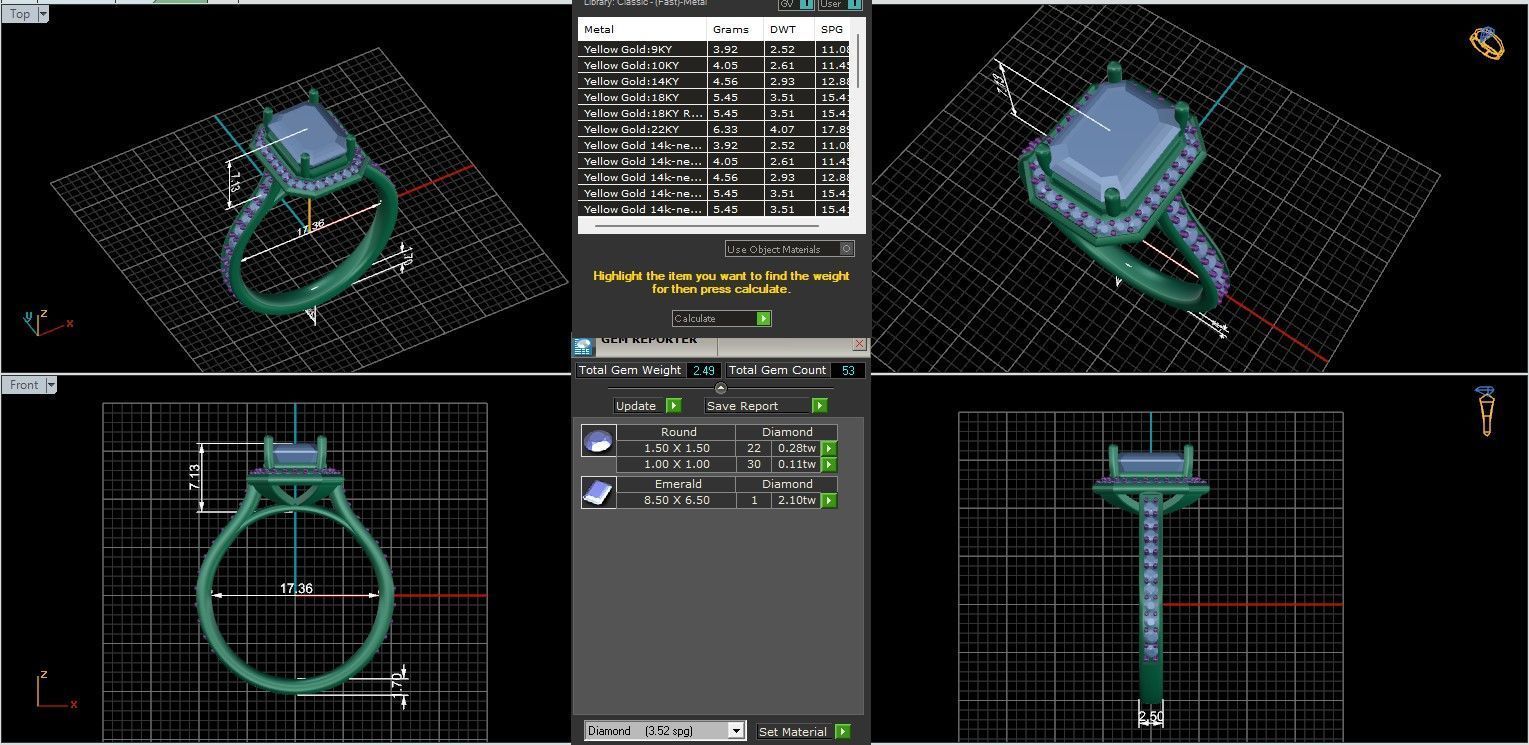Image resolution: width=1529 pixels, height=745 pixels.
Task: Click the Round shape header cell
Action: 676,432
